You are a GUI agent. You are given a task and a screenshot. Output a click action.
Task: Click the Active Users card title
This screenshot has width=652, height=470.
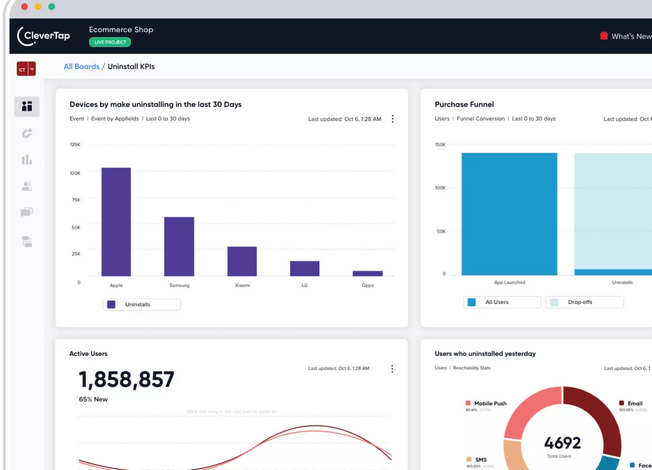tap(88, 354)
